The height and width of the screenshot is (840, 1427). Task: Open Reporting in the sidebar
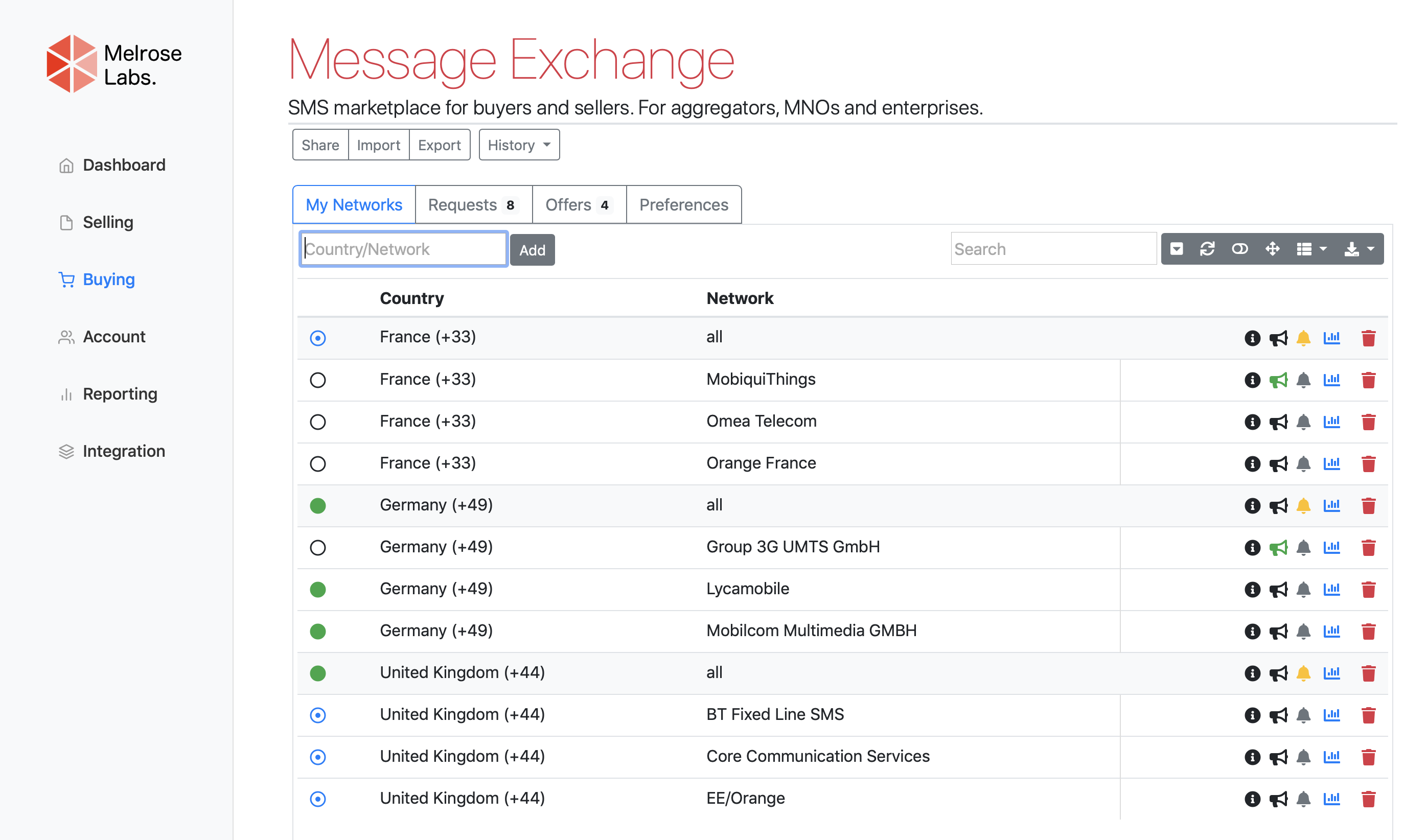[x=108, y=393]
